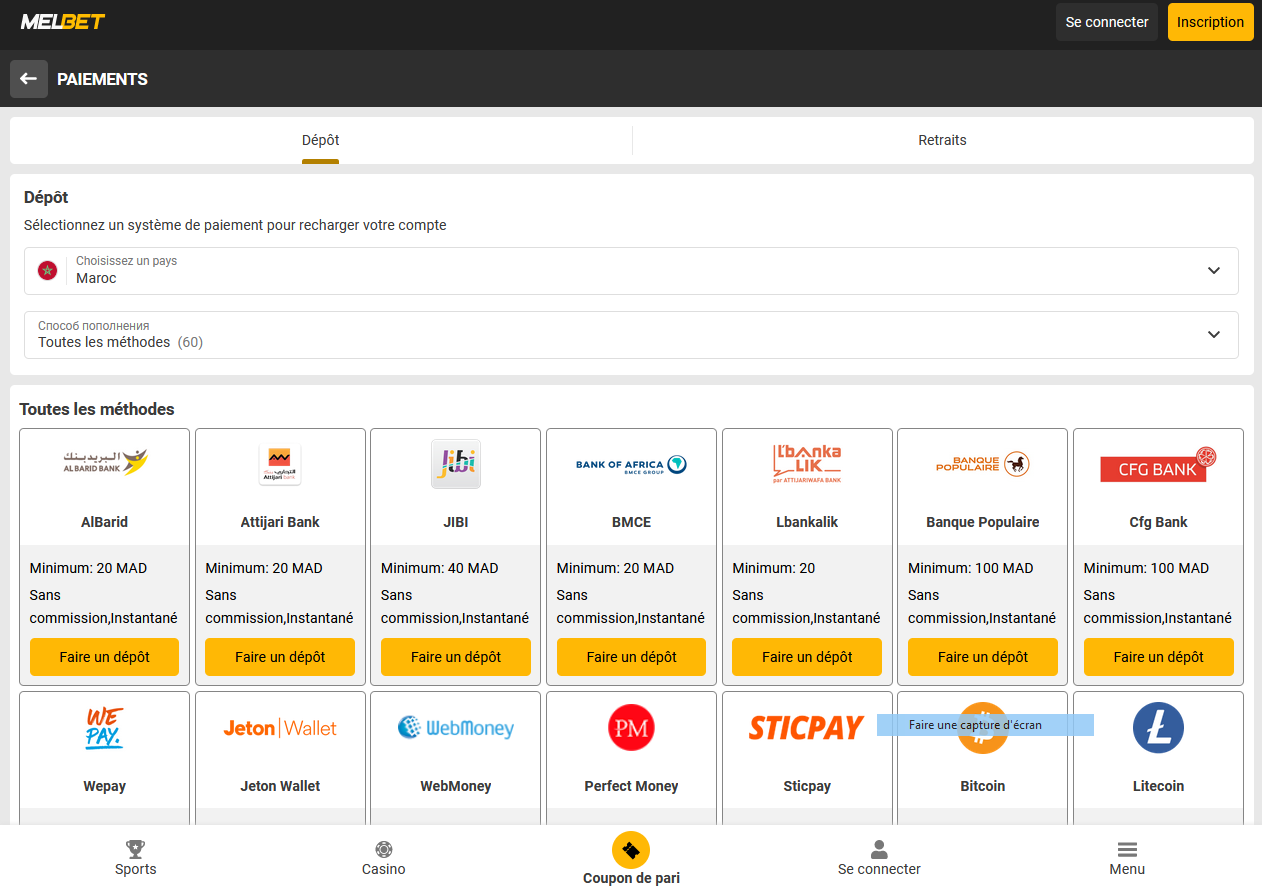
Task: Click the JIBI logo
Action: click(456, 464)
